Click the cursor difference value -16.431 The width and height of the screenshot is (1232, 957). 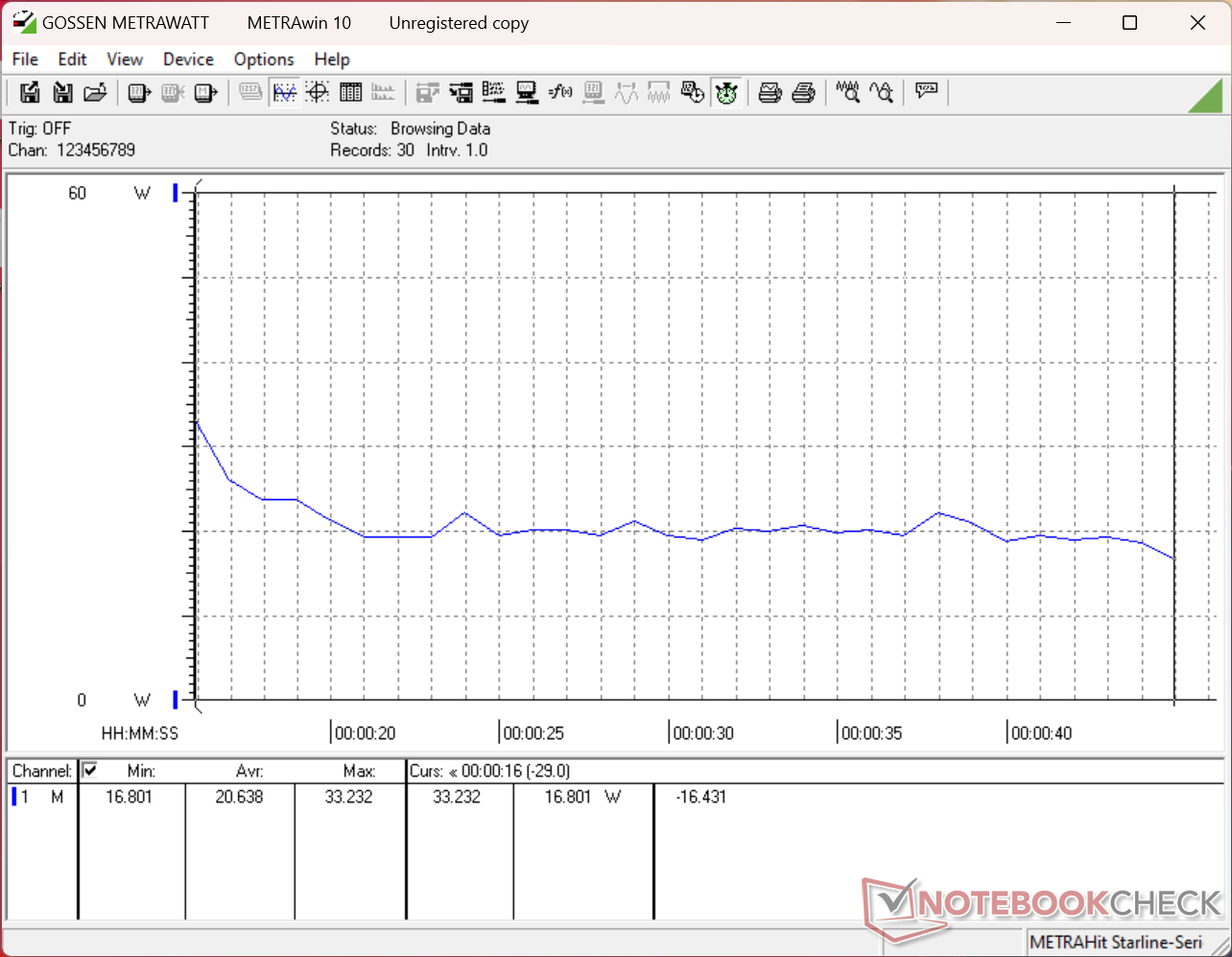701,797
